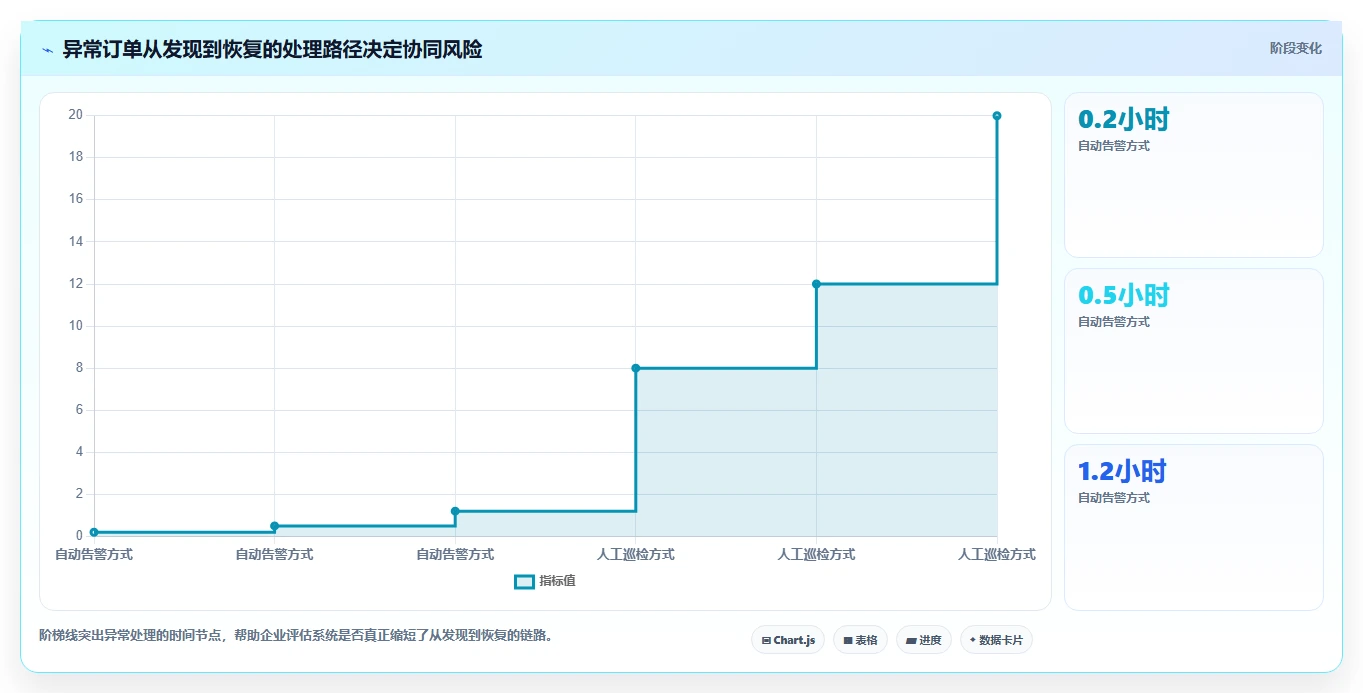1363x693 pixels.
Task: Click the y-axis label 6
Action: tap(79, 410)
